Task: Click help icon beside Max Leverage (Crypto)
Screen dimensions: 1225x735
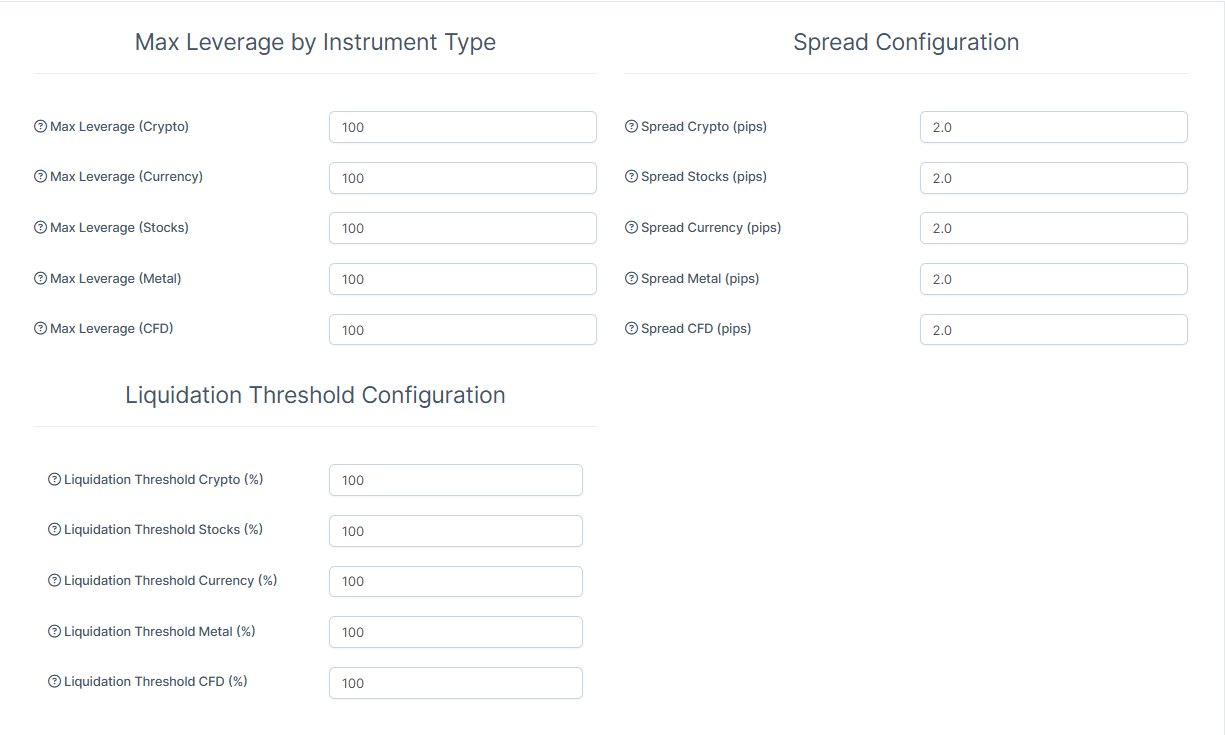Action: pyautogui.click(x=41, y=127)
